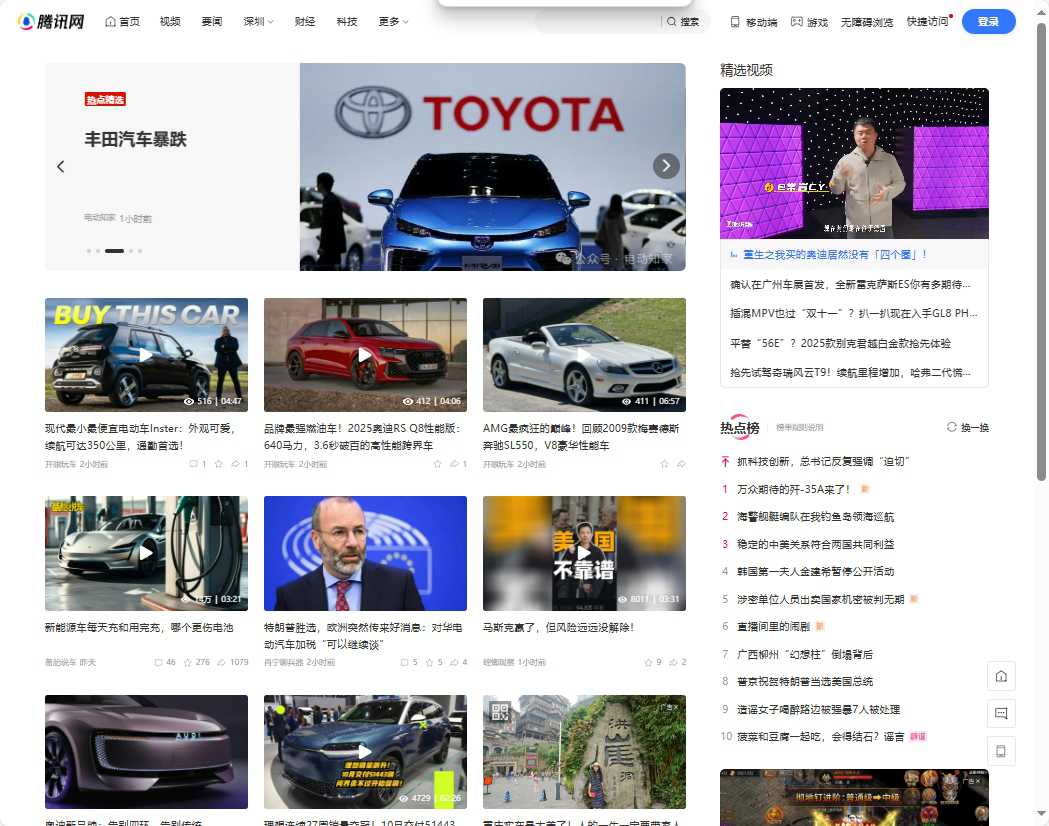
Task: Expand the 更多 navigation menu
Action: [393, 21]
